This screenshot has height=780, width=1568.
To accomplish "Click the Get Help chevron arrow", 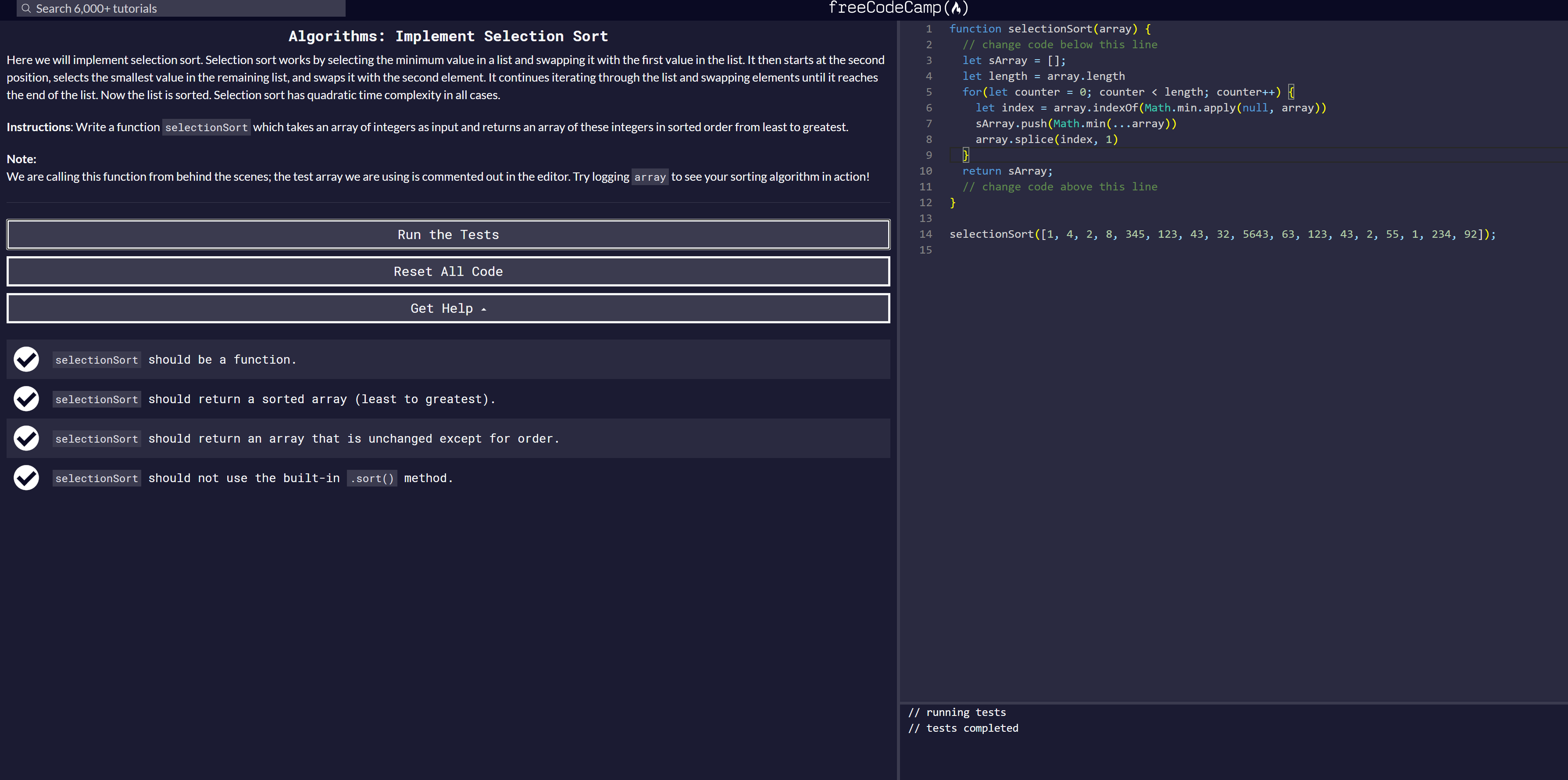I will coord(484,309).
